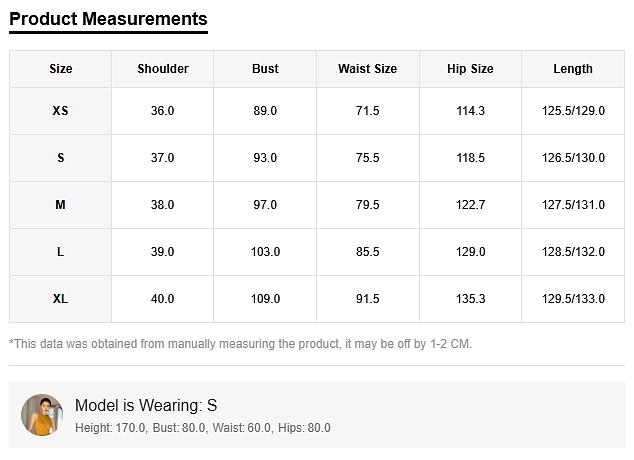This screenshot has width=634, height=460.
Task: Click the Model is Wearing: S text
Action: pyautogui.click(x=146, y=405)
